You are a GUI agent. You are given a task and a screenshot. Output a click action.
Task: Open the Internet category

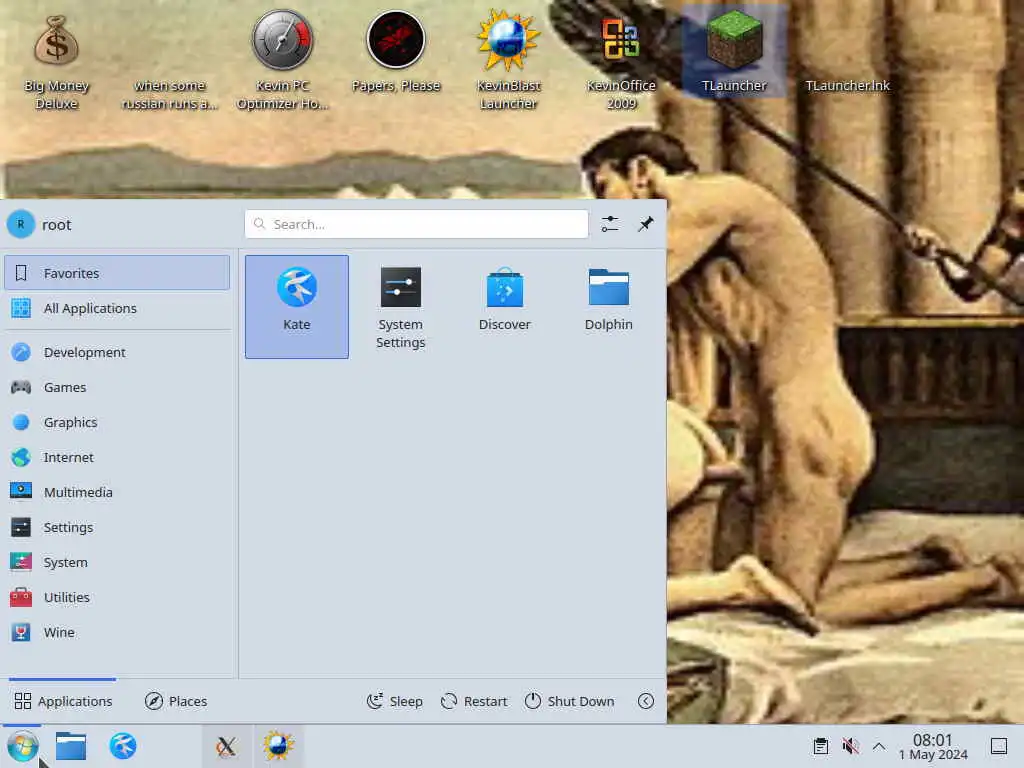[117, 457]
